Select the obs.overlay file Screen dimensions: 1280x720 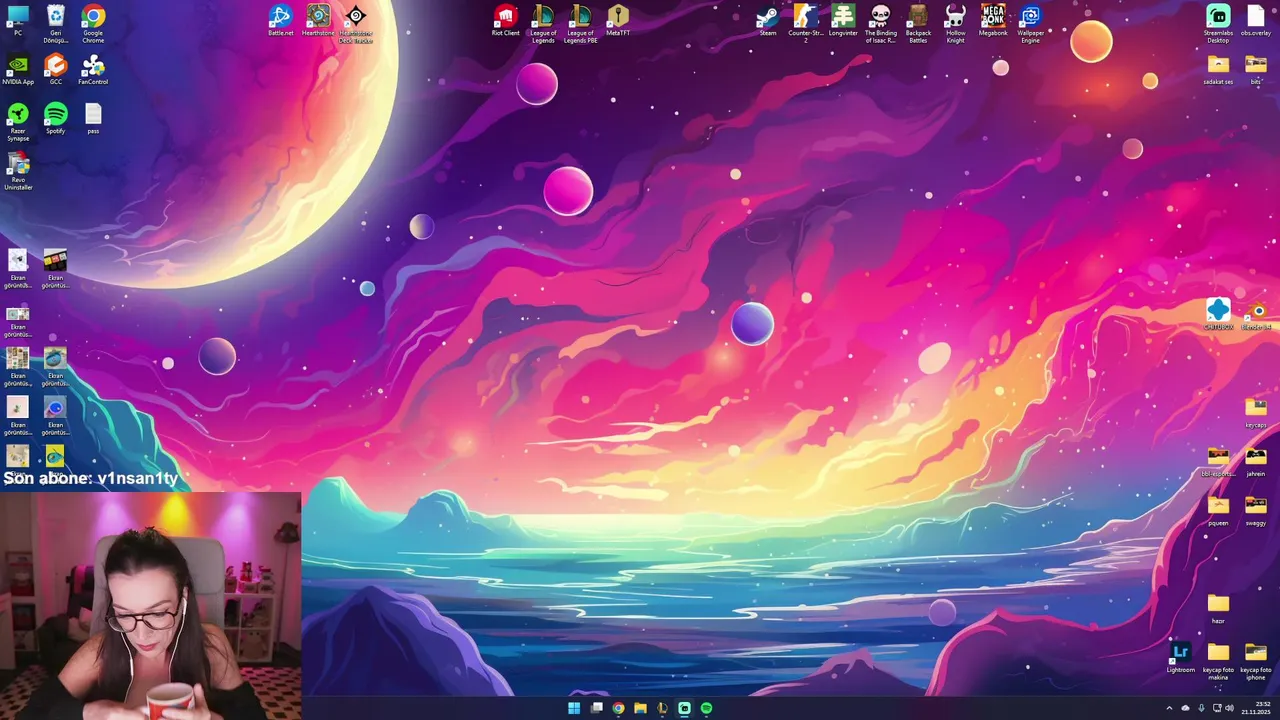coord(1256,20)
